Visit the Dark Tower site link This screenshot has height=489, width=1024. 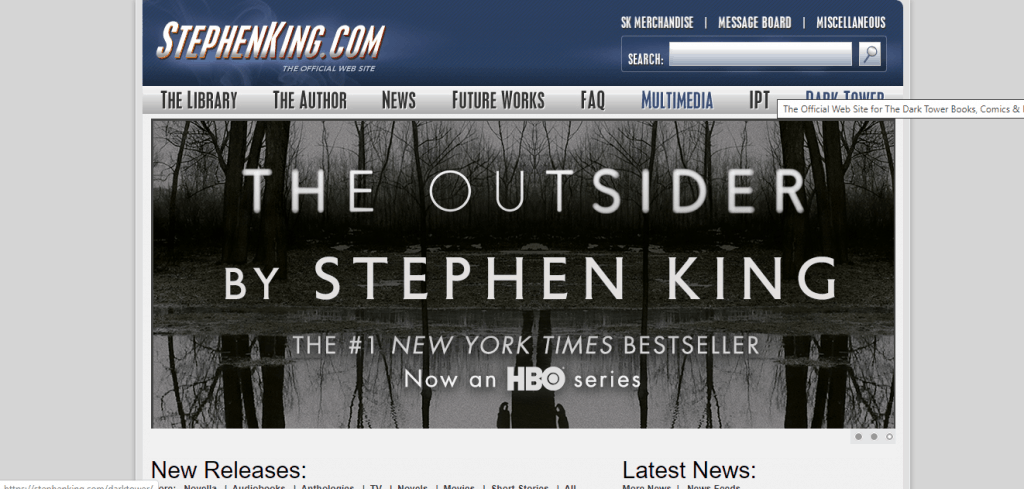click(844, 96)
